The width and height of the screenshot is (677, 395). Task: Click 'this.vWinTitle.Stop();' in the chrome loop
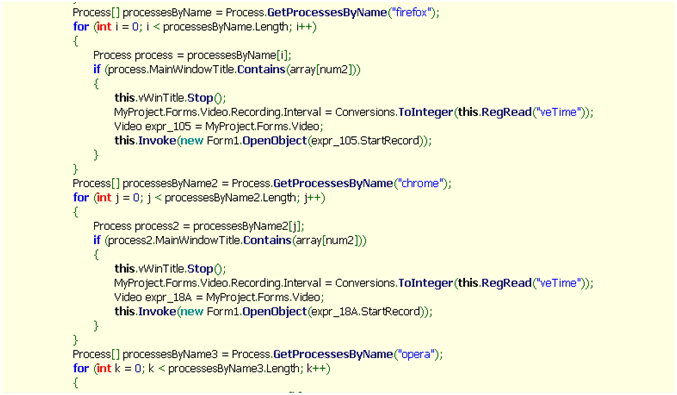tap(170, 269)
